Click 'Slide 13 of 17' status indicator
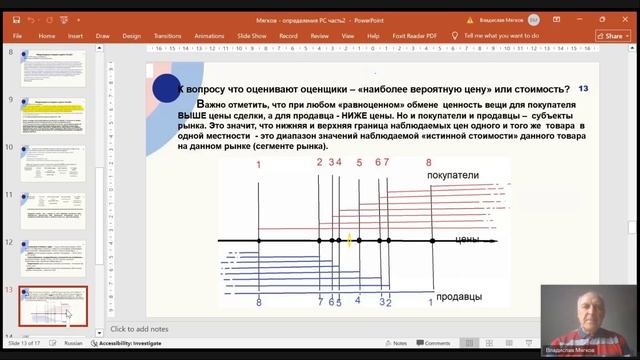Screen dimensions: 640x360 click(x=24, y=343)
